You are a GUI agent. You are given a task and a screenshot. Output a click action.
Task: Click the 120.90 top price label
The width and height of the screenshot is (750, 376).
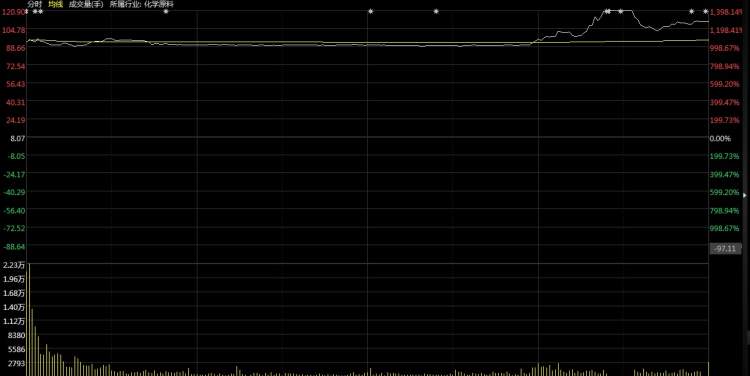13,11
